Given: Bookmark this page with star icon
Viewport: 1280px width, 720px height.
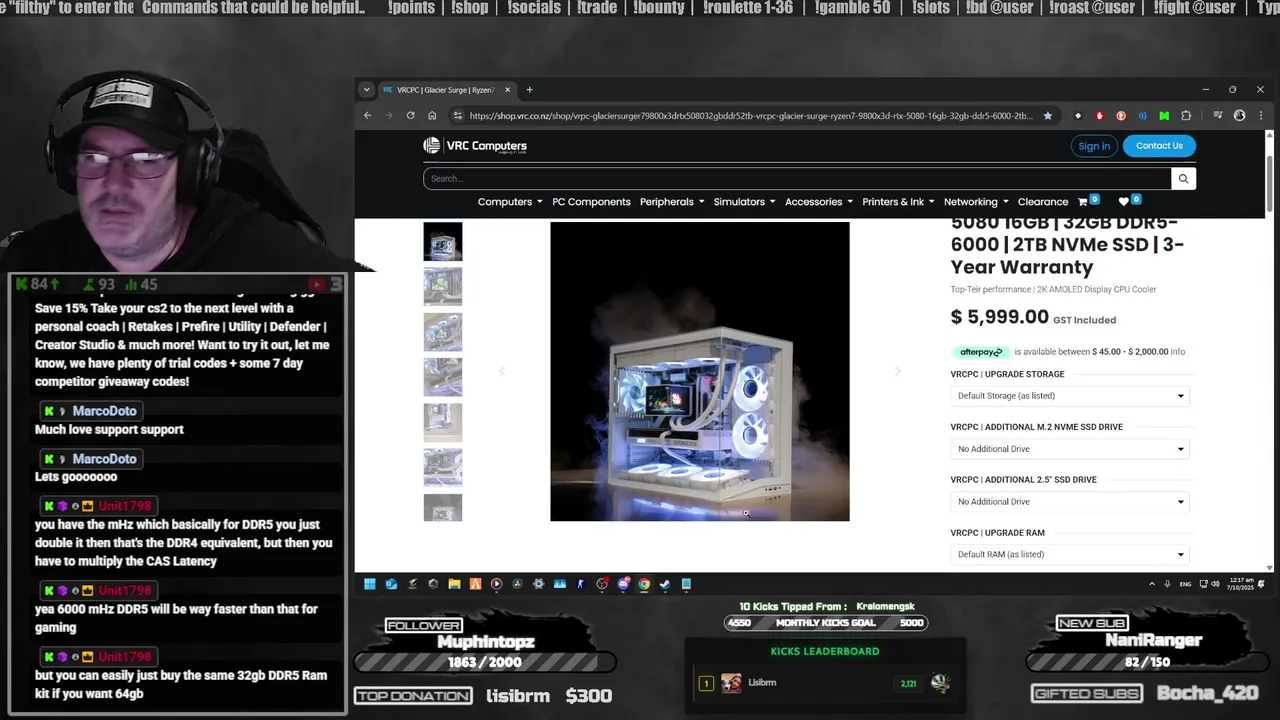Looking at the screenshot, I should (x=1047, y=115).
